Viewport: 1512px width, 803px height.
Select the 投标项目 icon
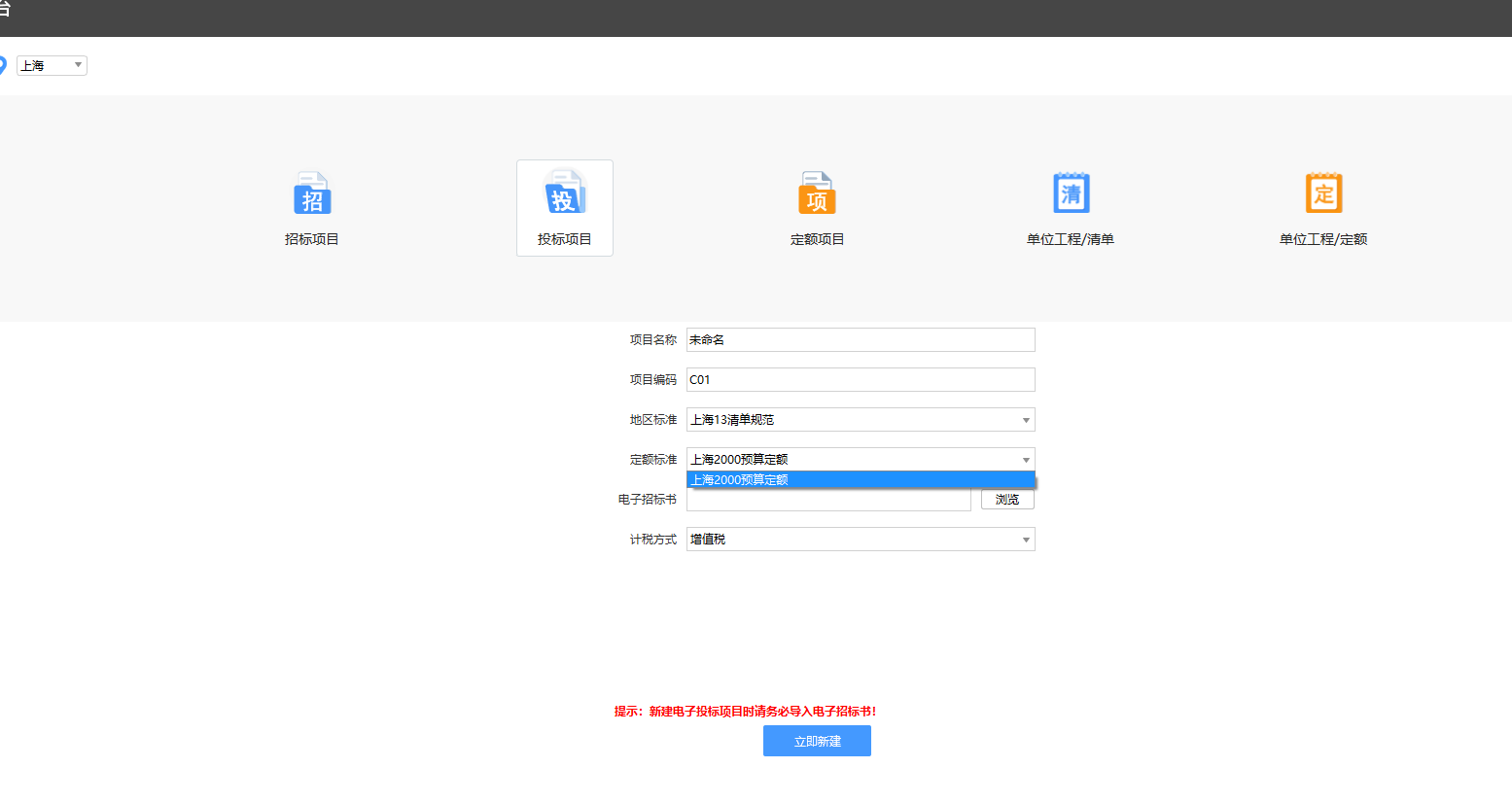coord(565,192)
